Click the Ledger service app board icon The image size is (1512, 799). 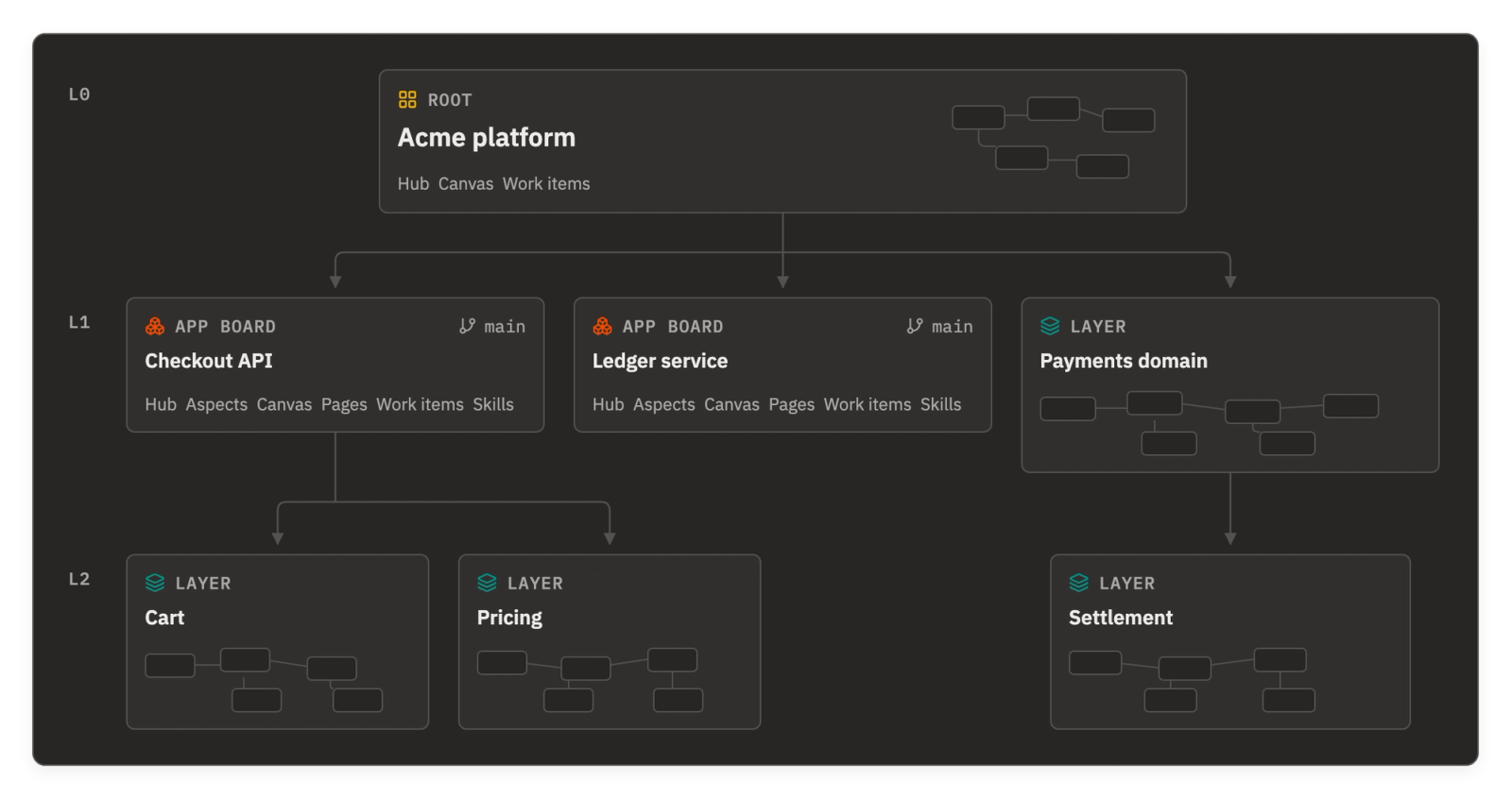coord(603,326)
